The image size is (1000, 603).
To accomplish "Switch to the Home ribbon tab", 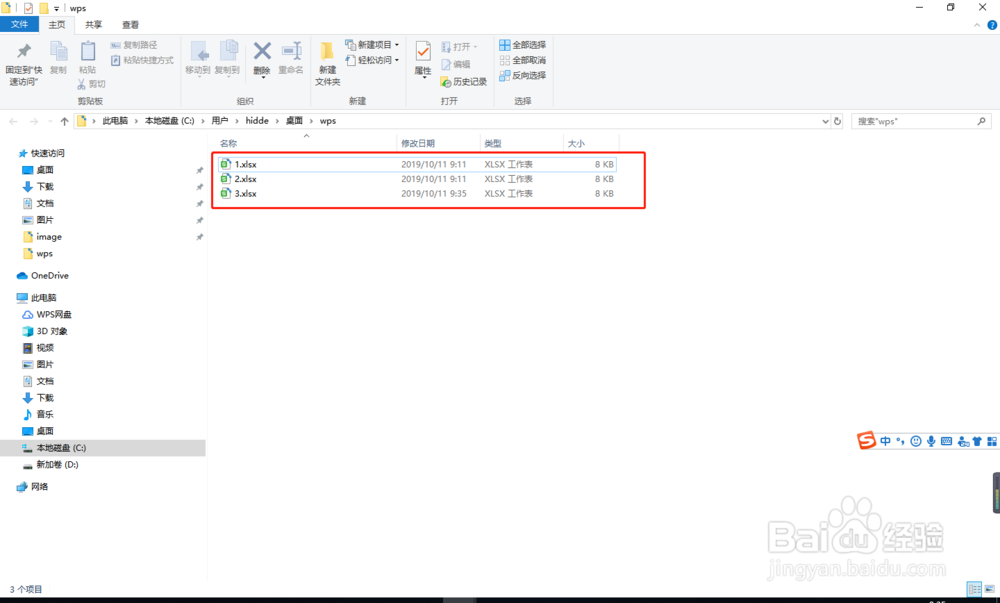I will point(57,25).
